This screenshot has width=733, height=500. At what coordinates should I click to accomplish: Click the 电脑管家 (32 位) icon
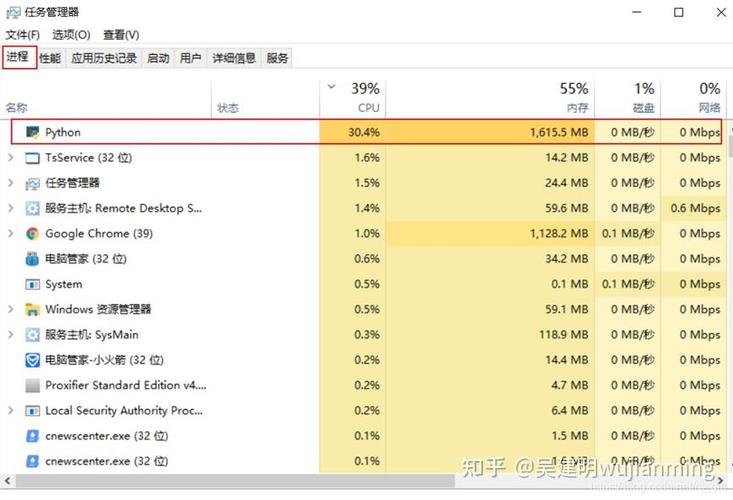[x=32, y=259]
